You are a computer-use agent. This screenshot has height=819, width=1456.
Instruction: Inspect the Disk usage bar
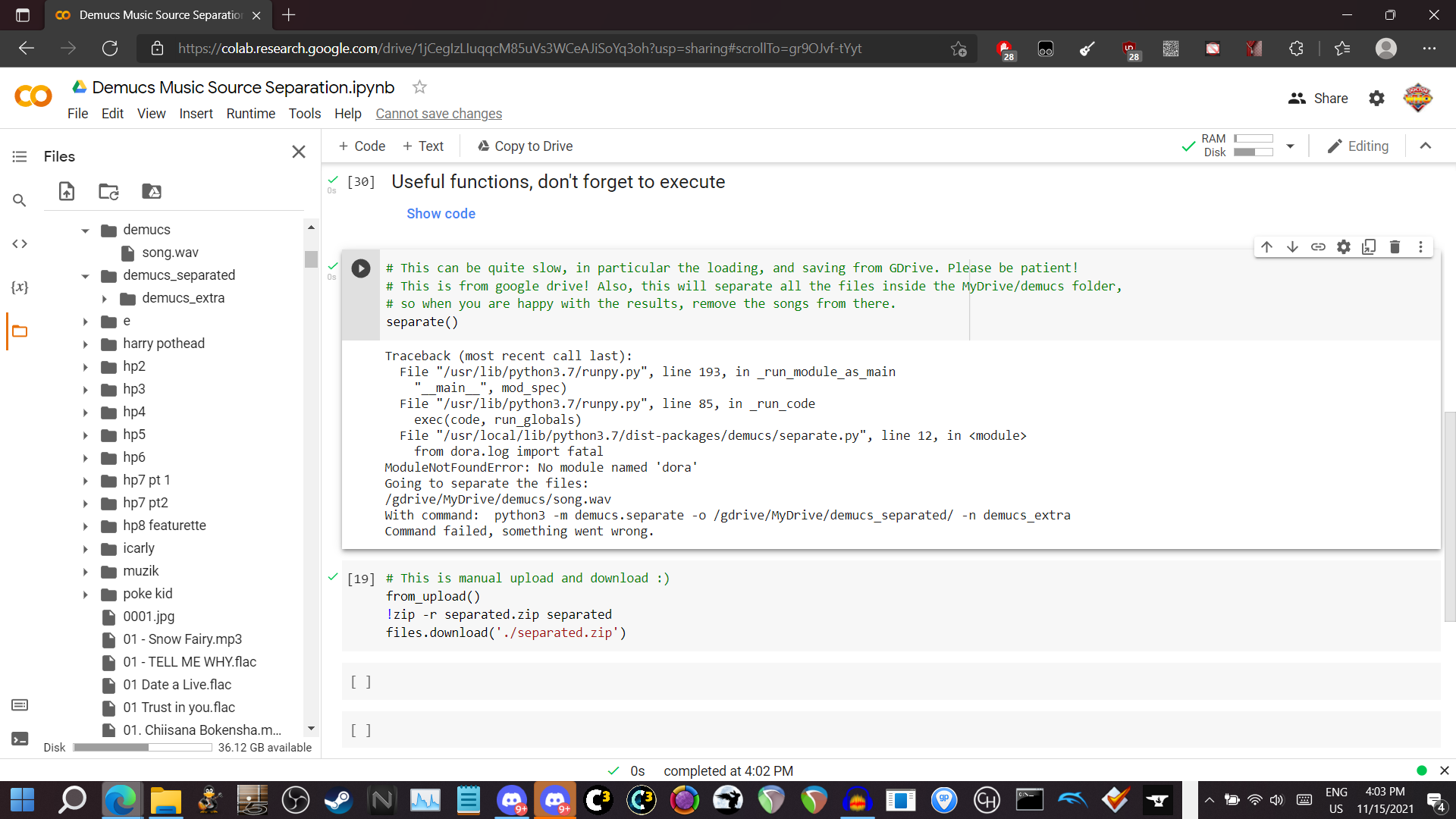pyautogui.click(x=142, y=747)
